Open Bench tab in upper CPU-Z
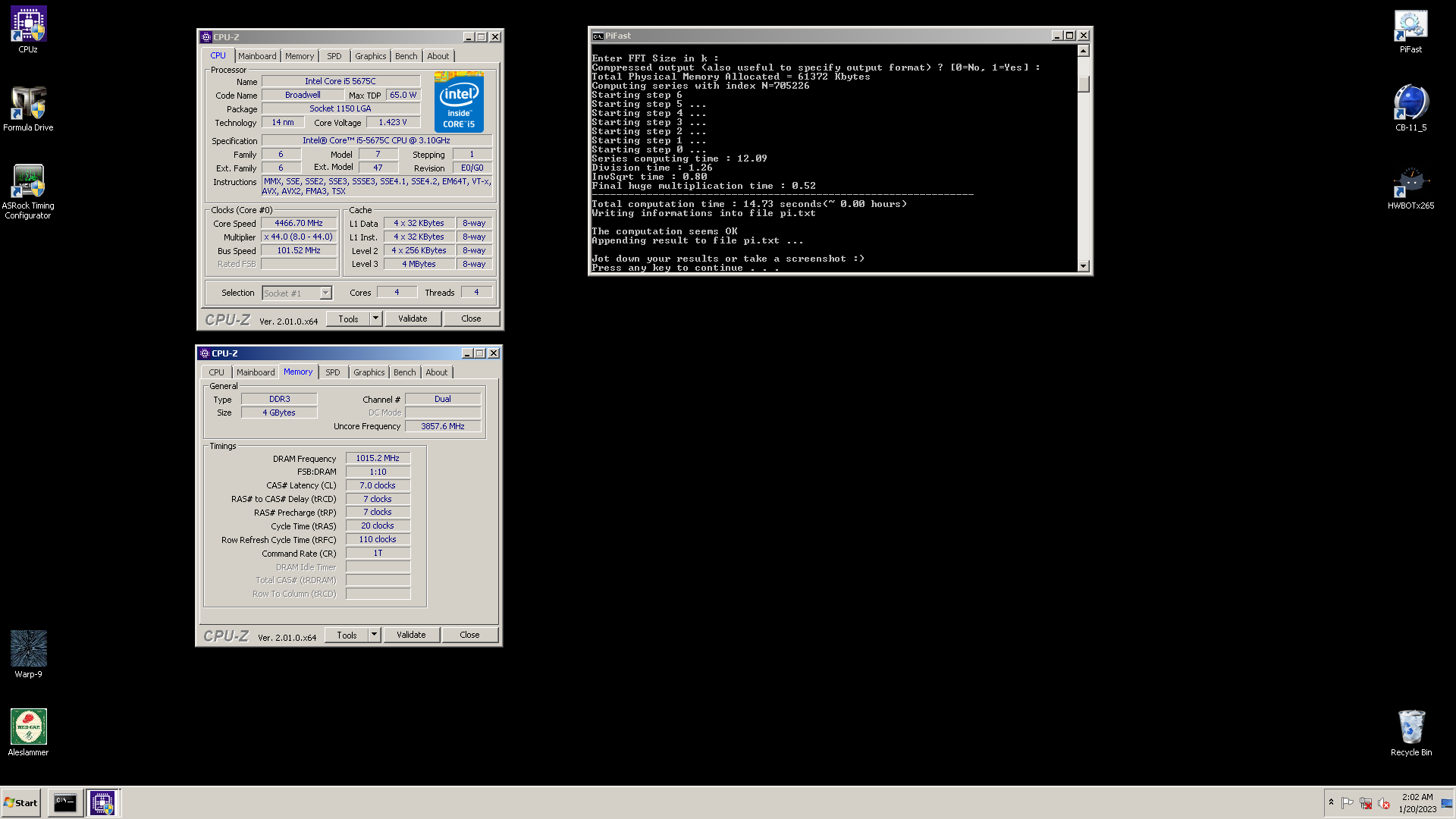Screen dimensions: 1456x819 click(x=406, y=56)
